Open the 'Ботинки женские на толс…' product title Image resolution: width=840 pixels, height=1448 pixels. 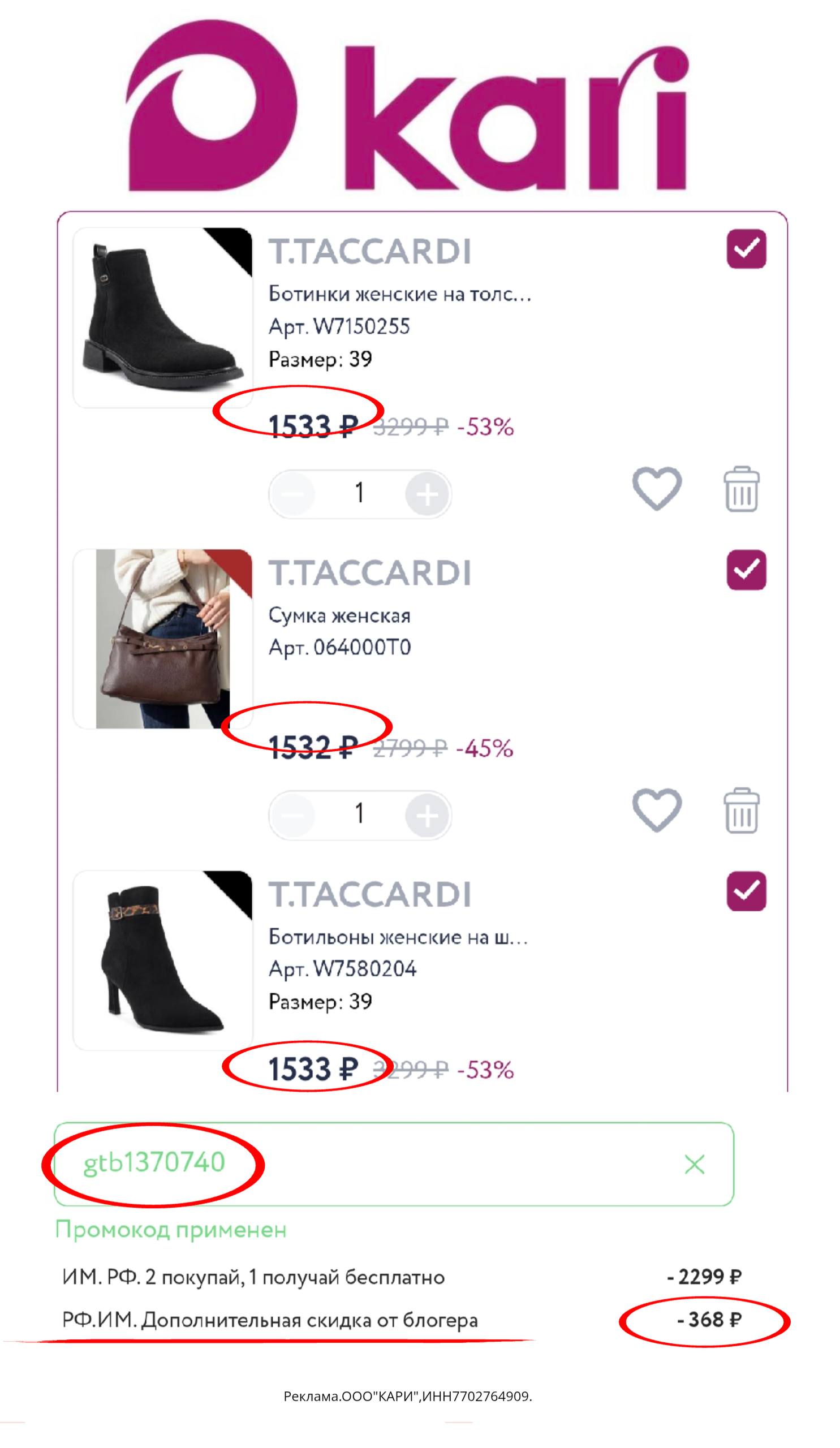coord(399,294)
